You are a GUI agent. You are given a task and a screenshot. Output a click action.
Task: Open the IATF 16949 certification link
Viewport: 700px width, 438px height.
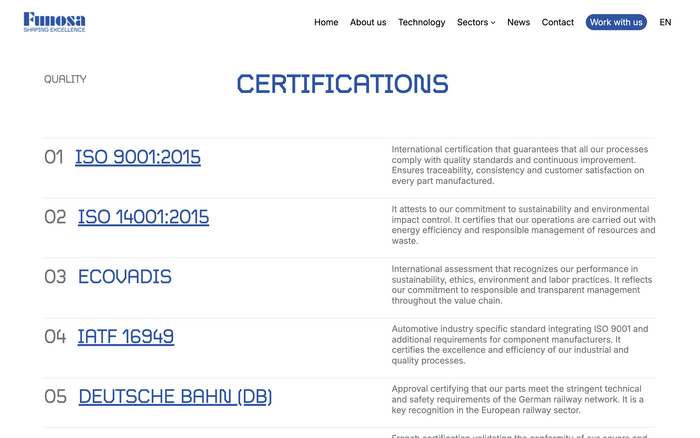click(x=125, y=337)
